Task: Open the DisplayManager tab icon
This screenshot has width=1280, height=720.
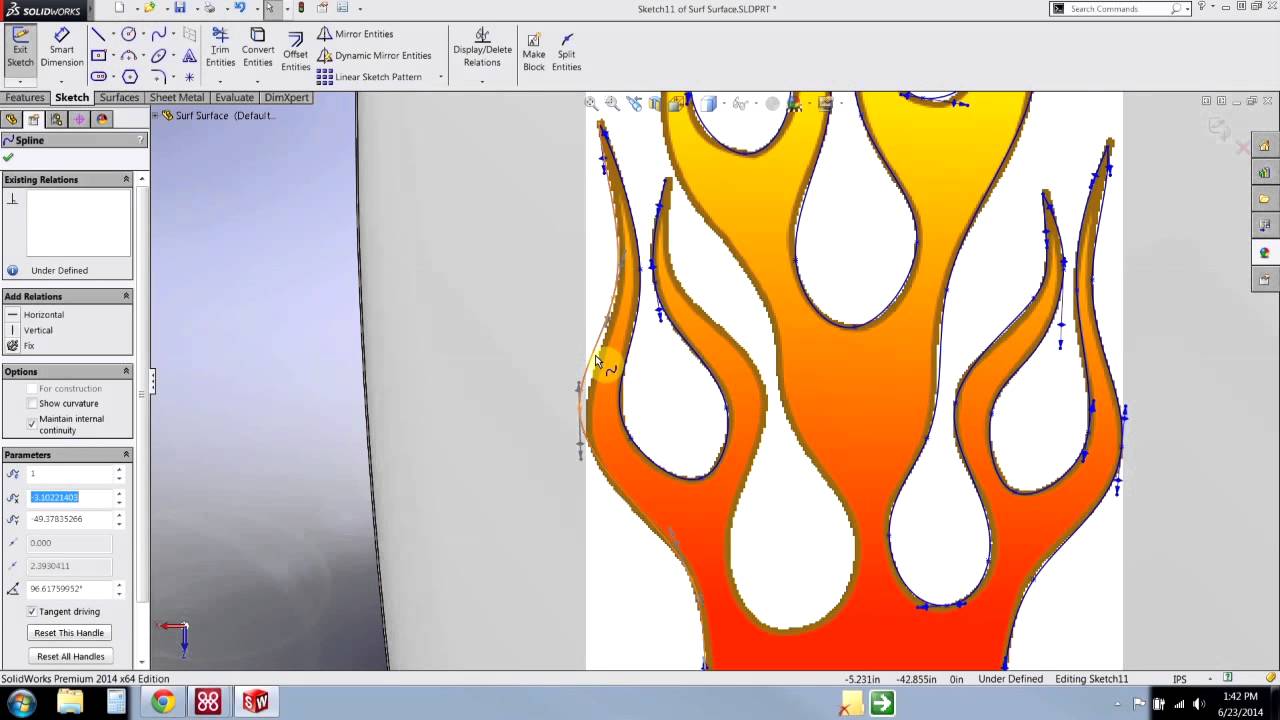Action: point(101,119)
